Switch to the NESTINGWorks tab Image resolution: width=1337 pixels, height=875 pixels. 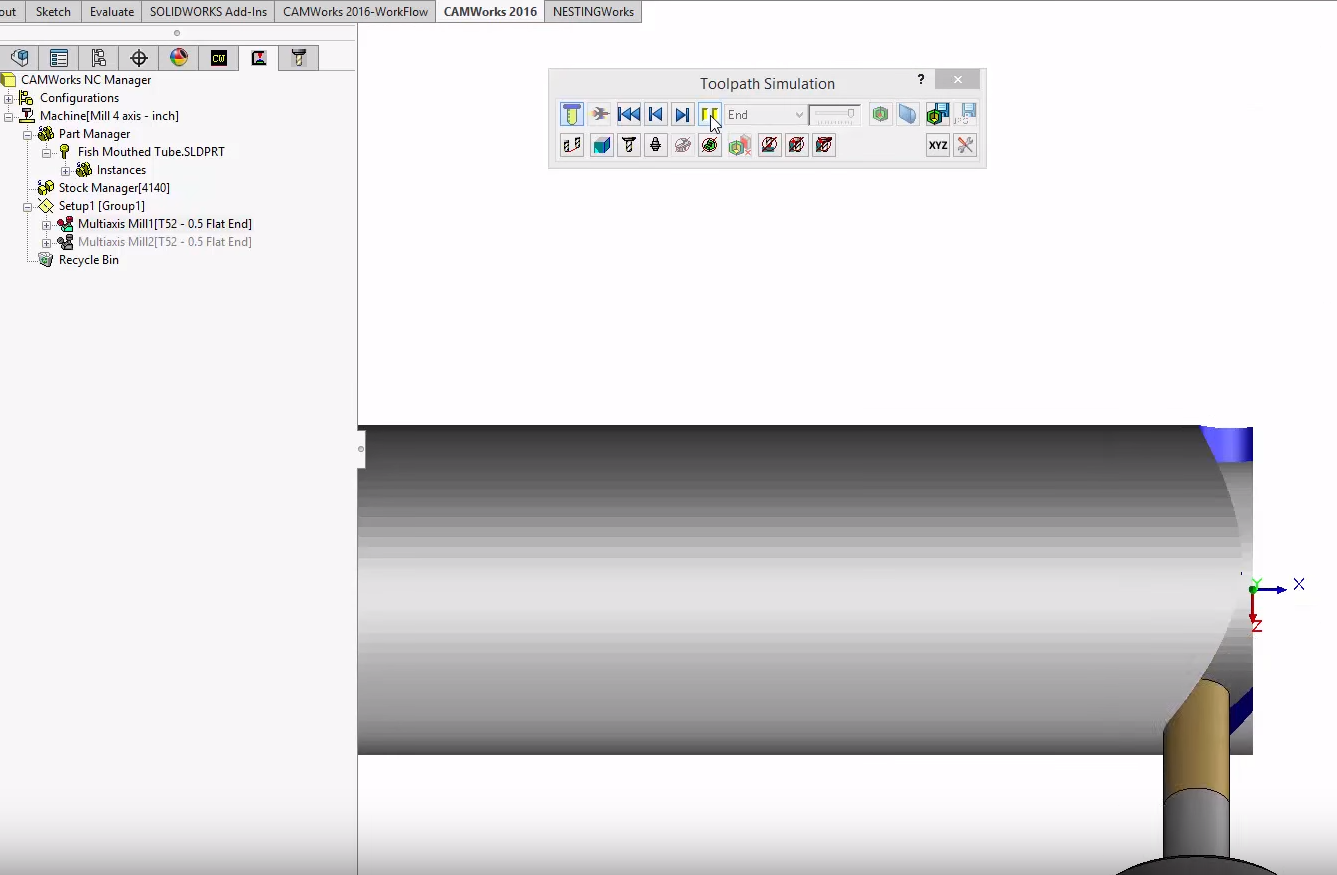click(x=593, y=12)
